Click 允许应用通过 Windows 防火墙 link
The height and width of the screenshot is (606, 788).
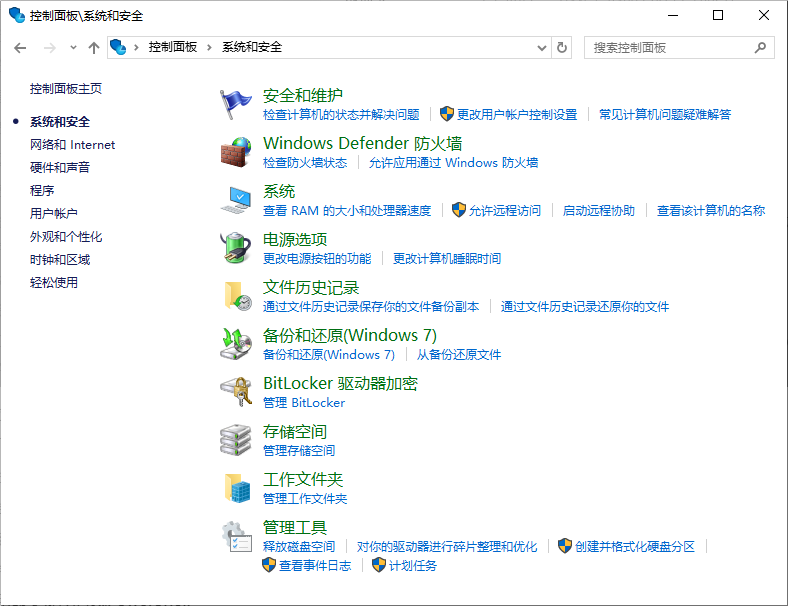point(453,163)
